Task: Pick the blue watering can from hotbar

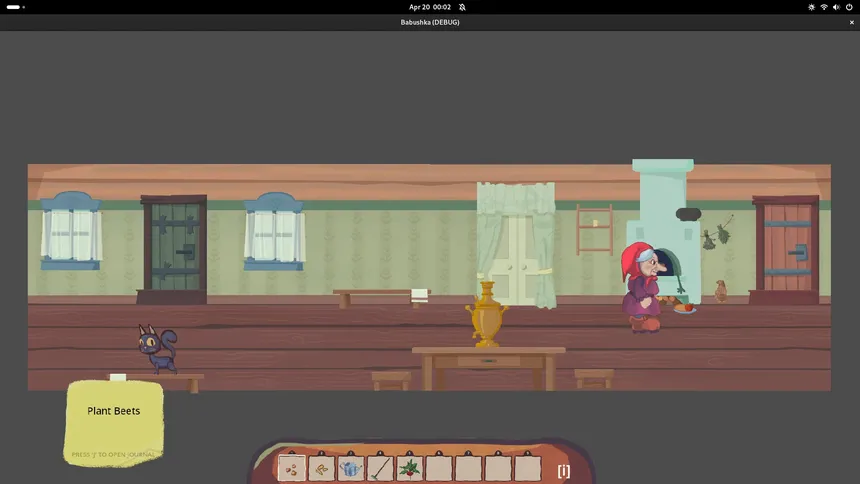Action: pyautogui.click(x=351, y=468)
